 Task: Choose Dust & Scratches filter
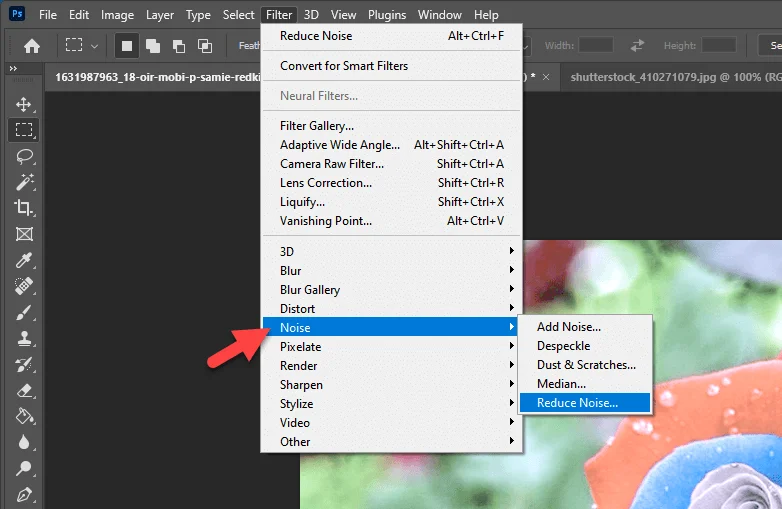(x=585, y=364)
